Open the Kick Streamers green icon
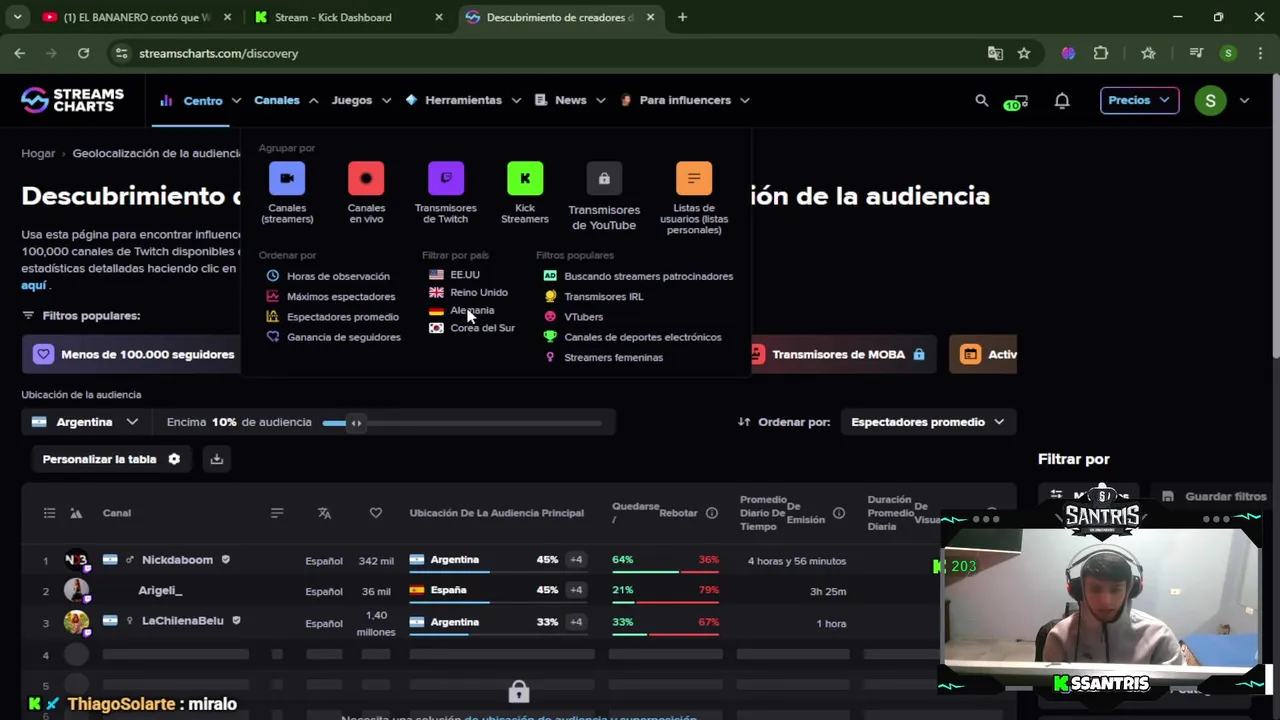 (x=525, y=178)
